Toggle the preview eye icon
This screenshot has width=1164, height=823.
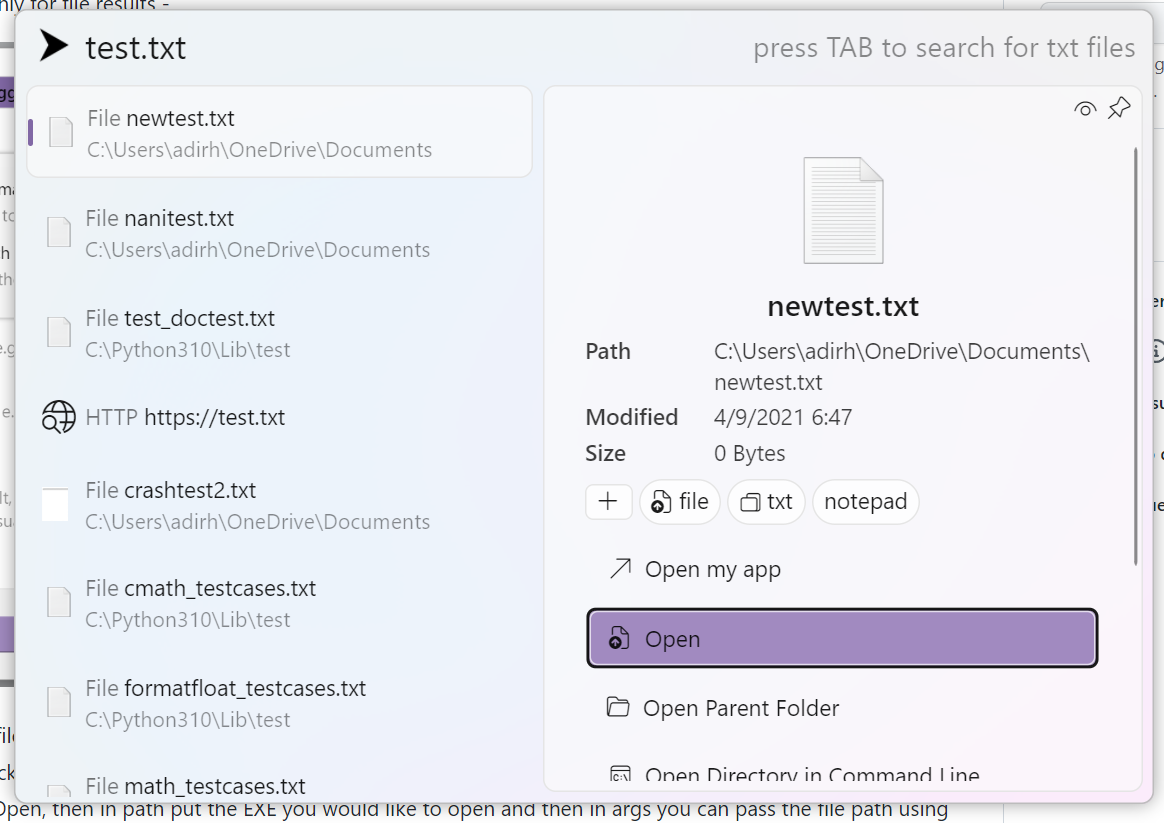1085,108
